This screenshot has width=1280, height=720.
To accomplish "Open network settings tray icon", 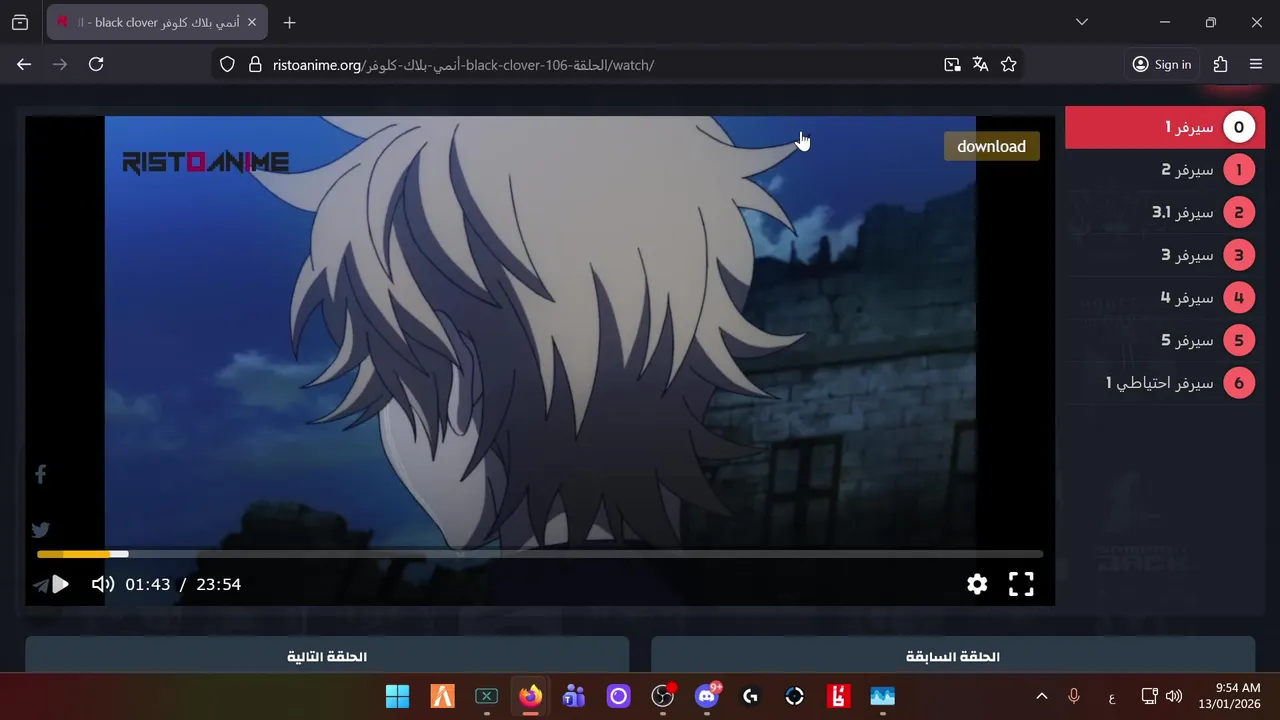I will tap(1150, 696).
